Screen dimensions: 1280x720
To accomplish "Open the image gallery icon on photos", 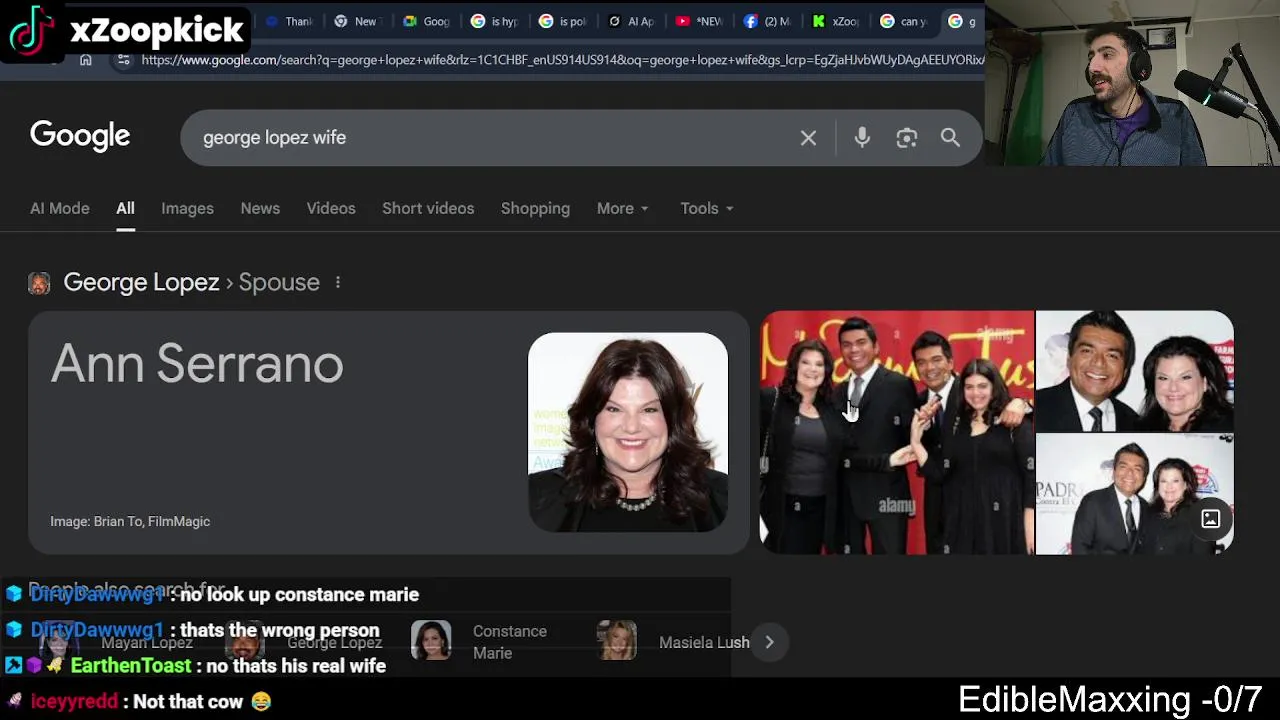I will (x=1210, y=519).
